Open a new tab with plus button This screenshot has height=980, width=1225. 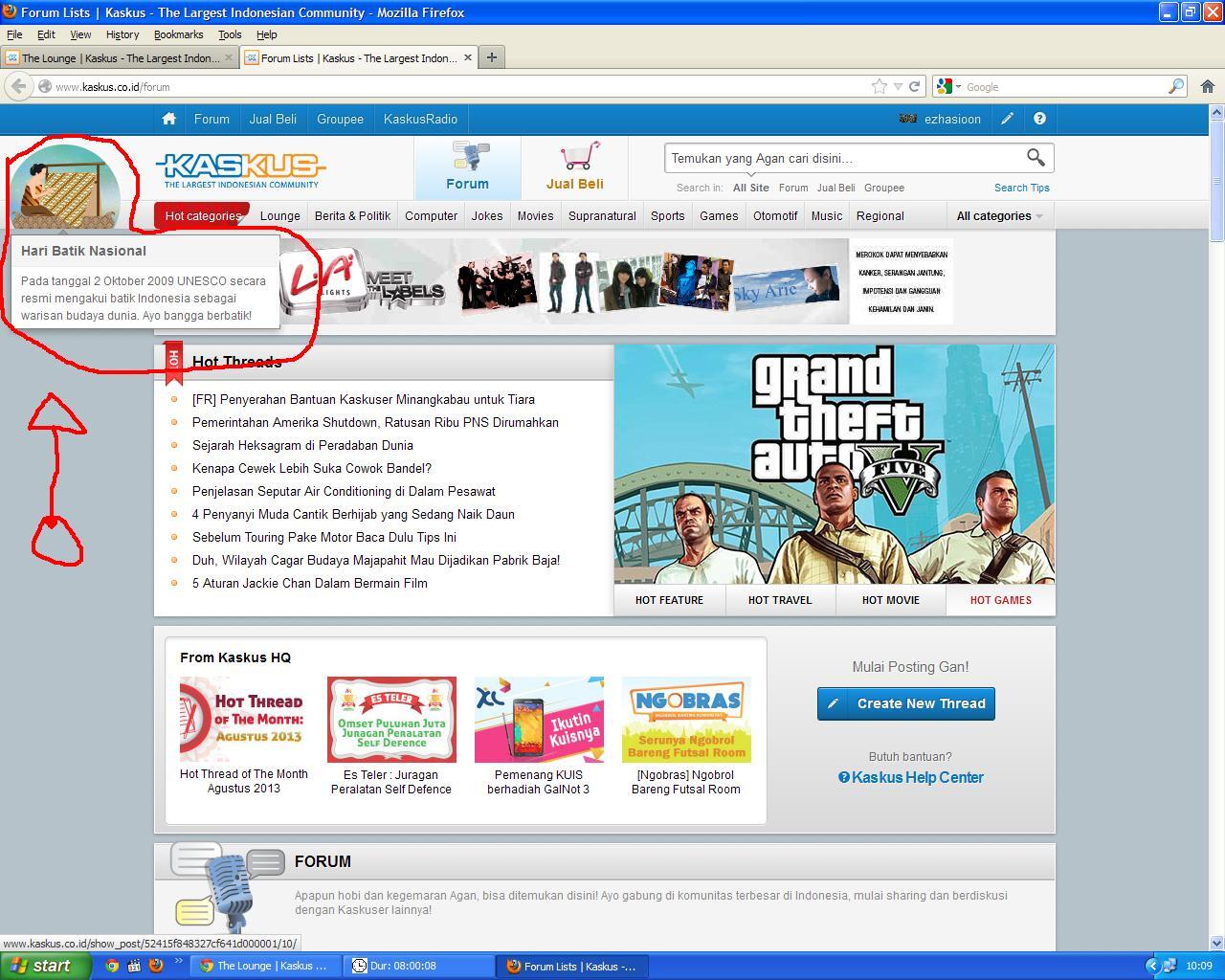[491, 57]
